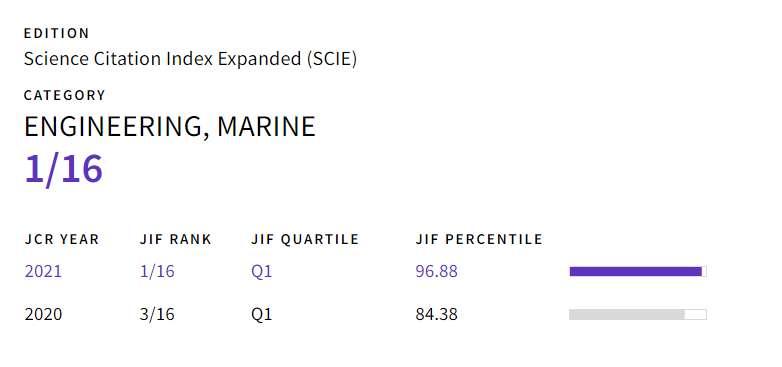This screenshot has height=367, width=782.
Task: Click the unfilled end of the 2020 bar
Action: coord(696,315)
